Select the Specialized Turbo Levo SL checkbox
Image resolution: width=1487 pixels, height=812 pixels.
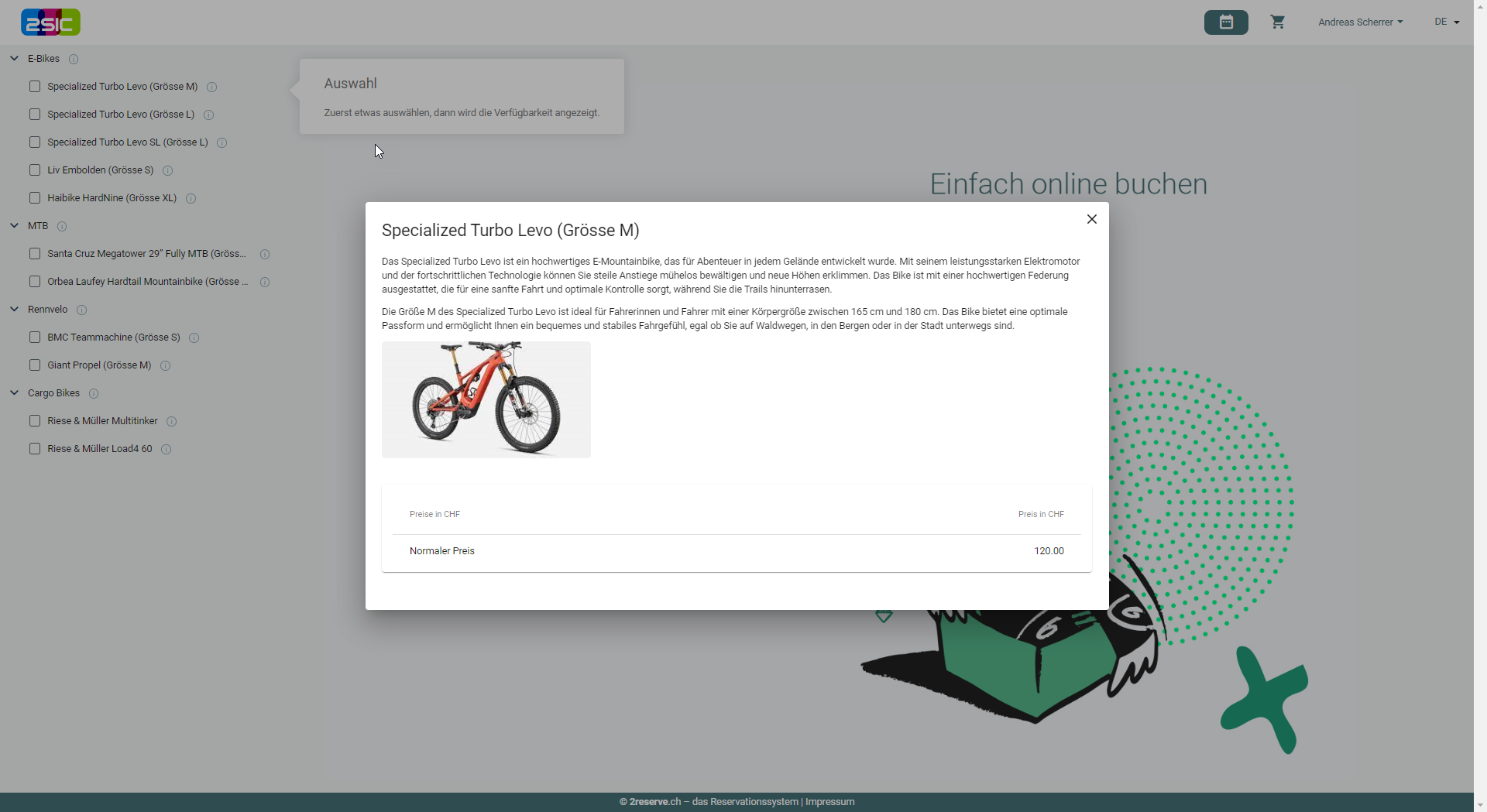35,142
